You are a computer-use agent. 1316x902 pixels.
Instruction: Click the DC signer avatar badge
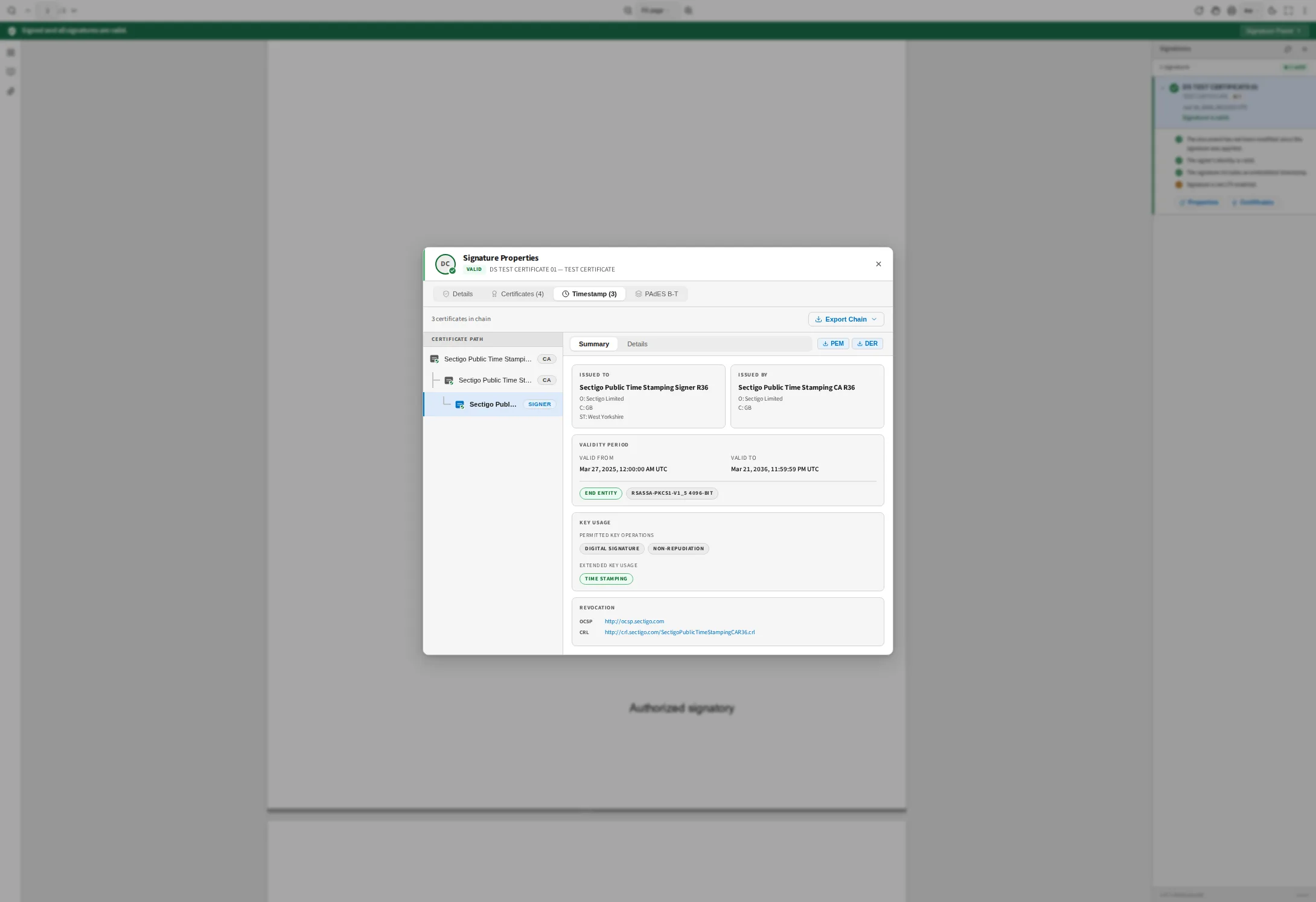tap(446, 264)
